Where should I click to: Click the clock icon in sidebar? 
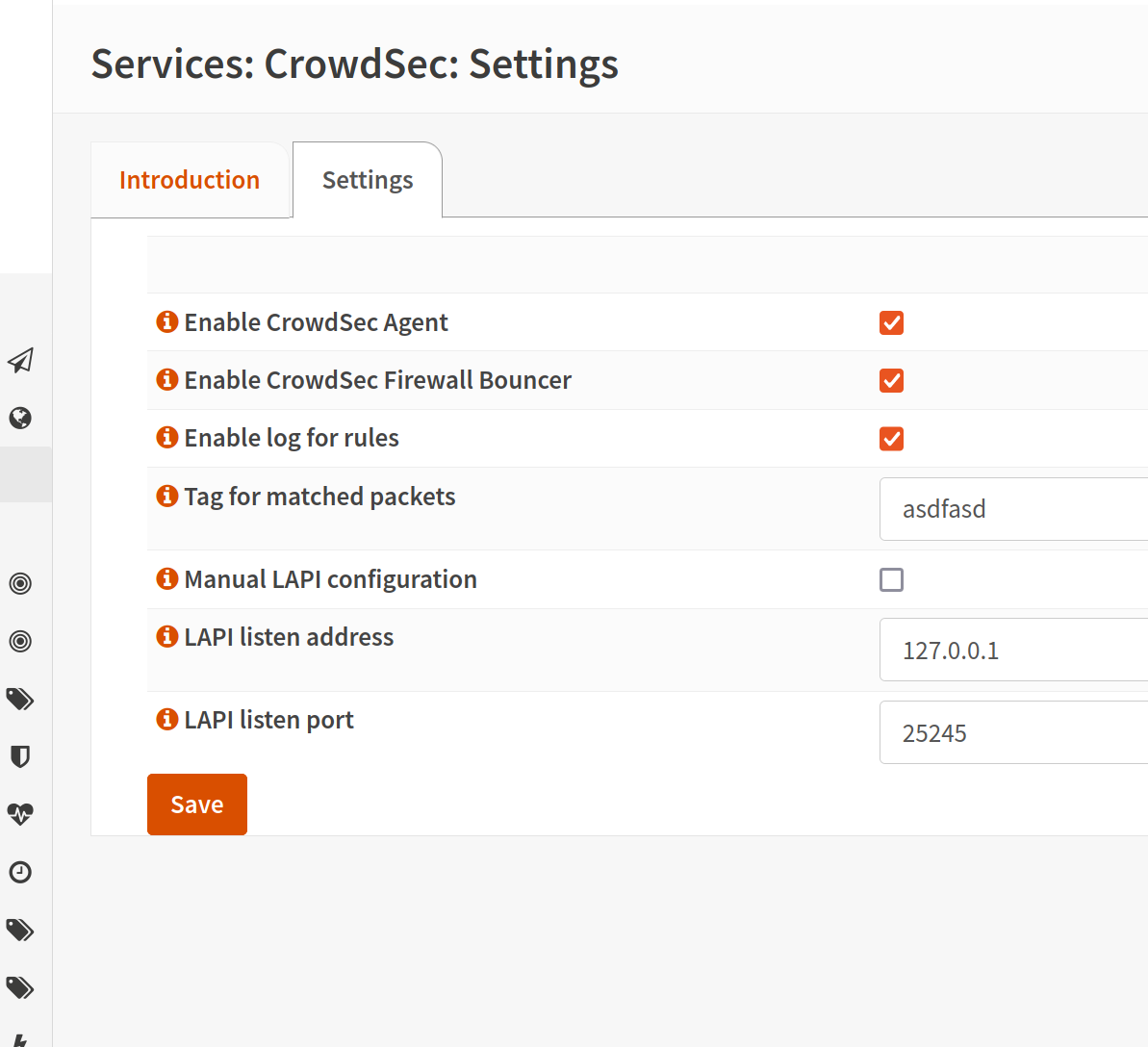pyautogui.click(x=20, y=872)
